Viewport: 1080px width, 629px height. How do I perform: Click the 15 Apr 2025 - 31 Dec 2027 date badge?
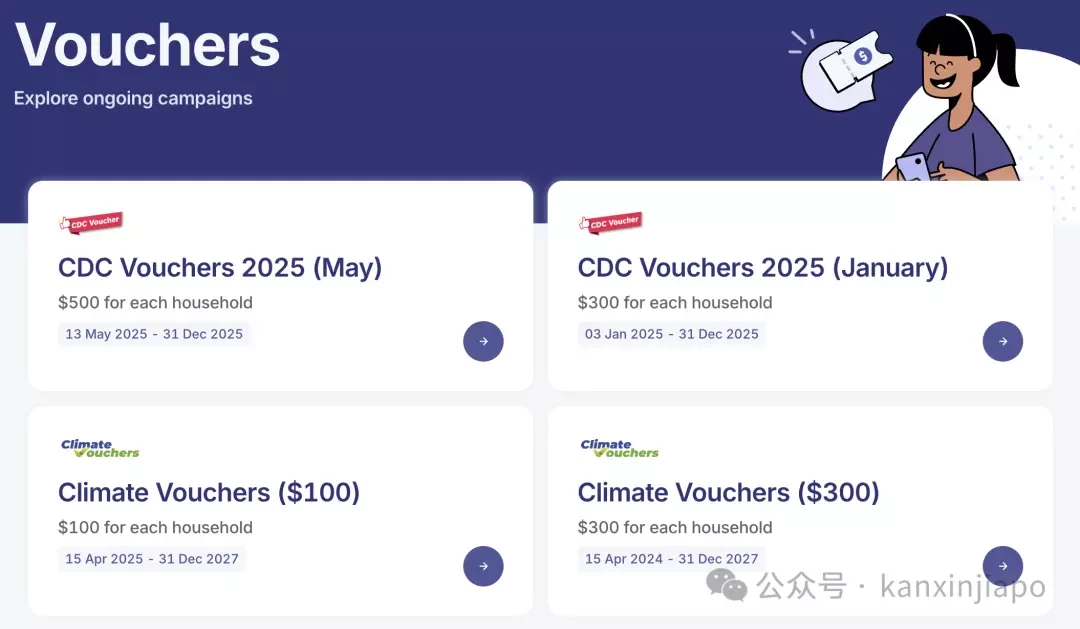coord(152,559)
